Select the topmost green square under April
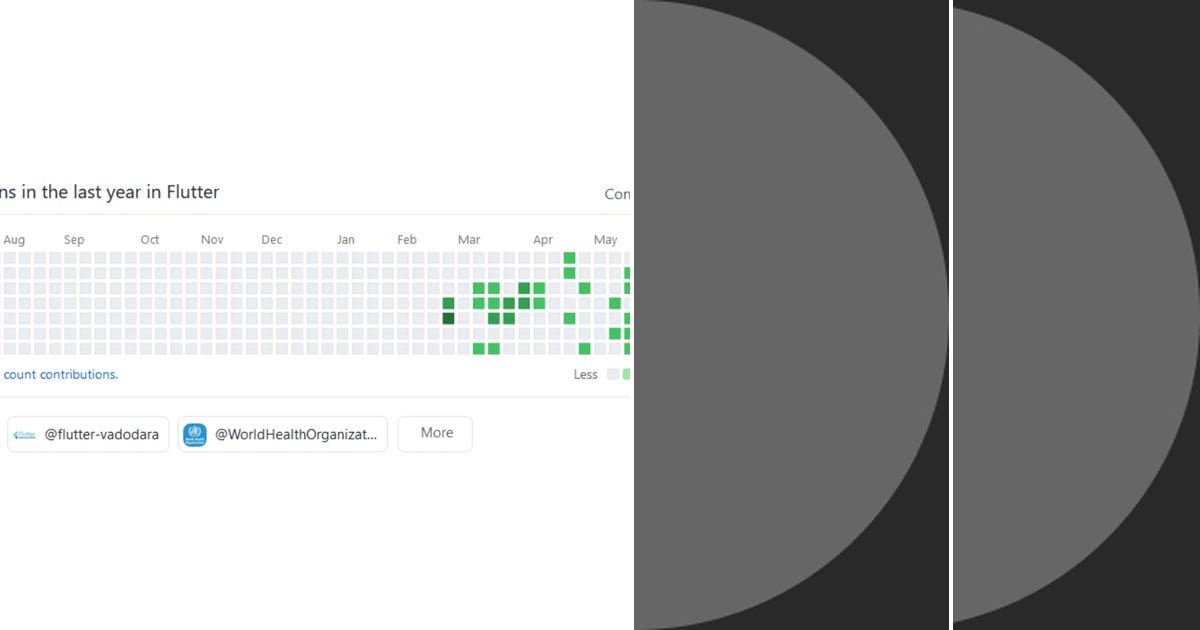The image size is (1200, 630). tap(569, 258)
